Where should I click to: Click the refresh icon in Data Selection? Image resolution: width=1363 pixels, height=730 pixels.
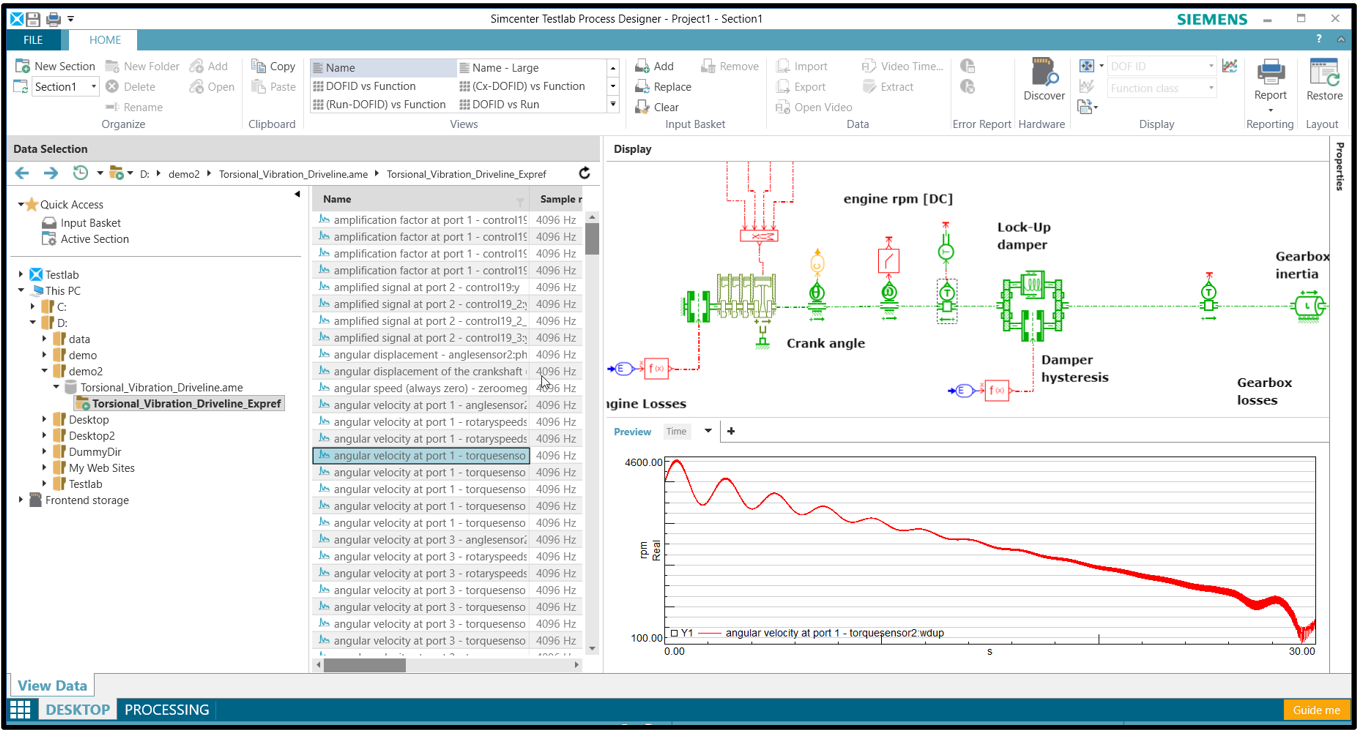click(x=585, y=173)
